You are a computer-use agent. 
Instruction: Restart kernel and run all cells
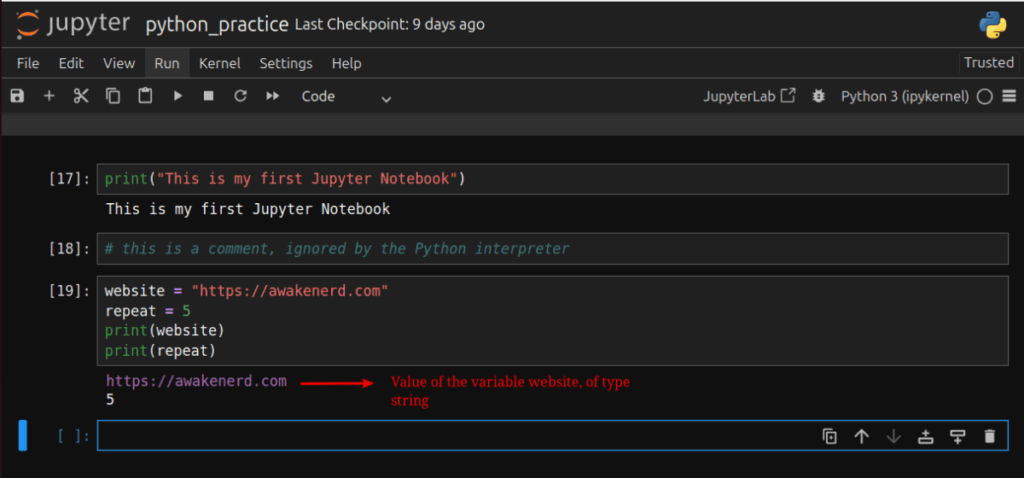[x=272, y=96]
